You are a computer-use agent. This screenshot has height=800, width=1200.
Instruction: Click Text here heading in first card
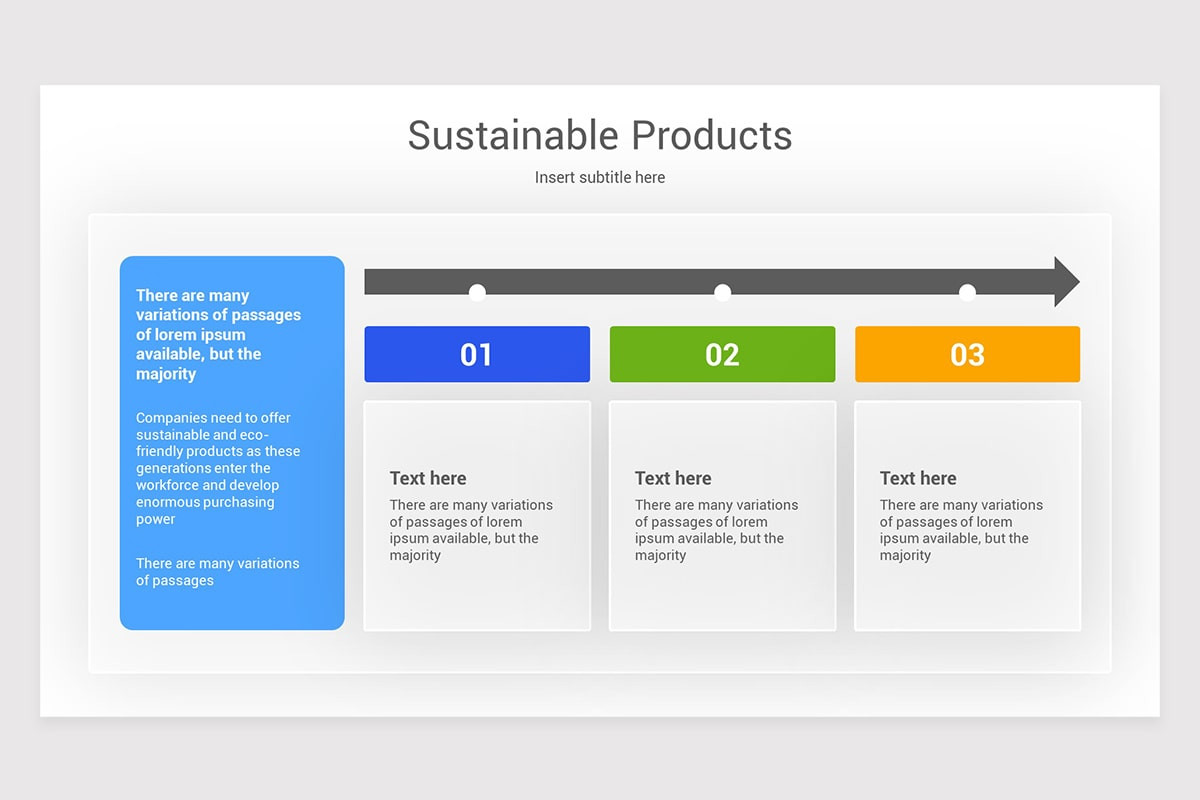[428, 478]
